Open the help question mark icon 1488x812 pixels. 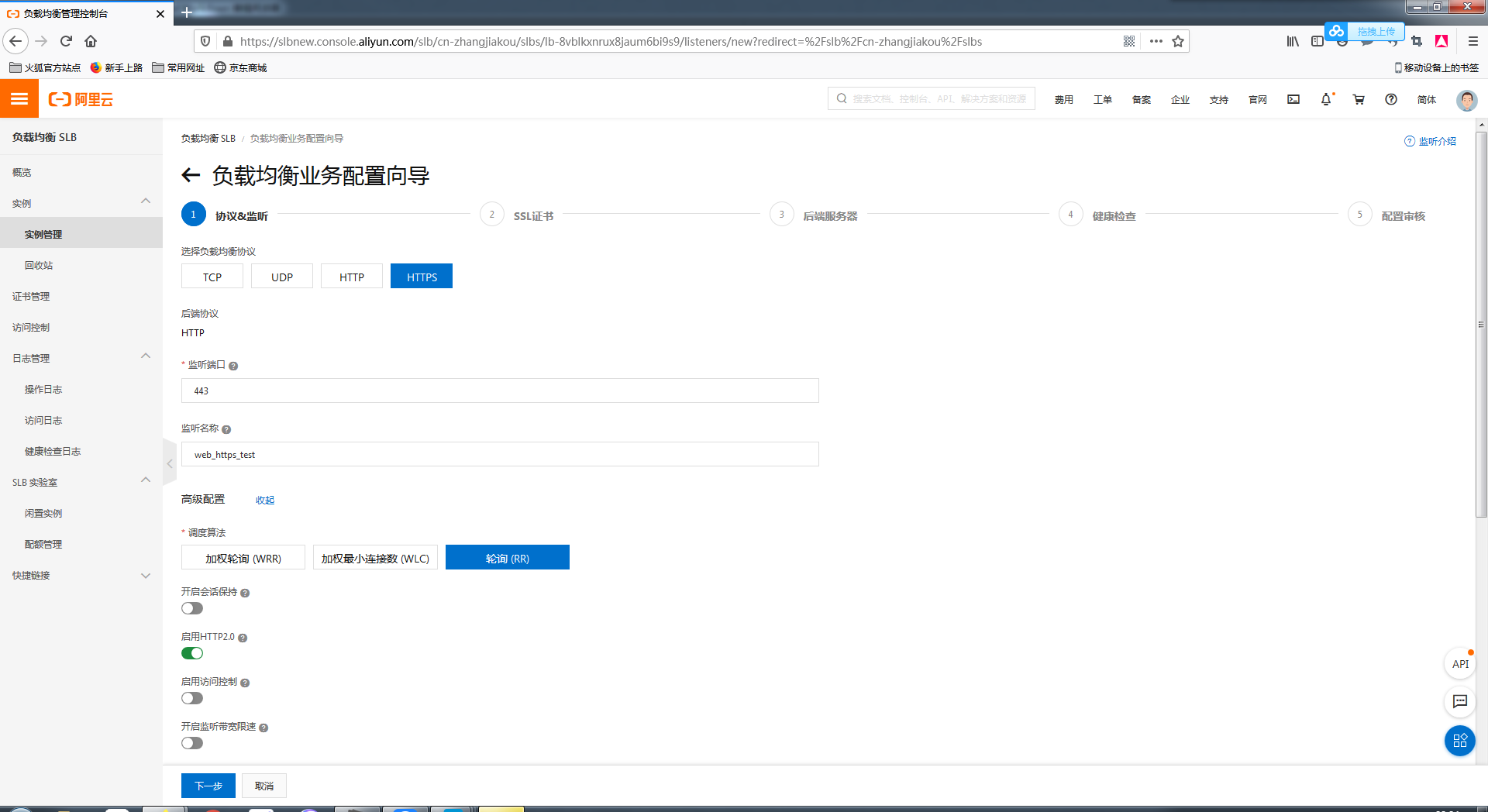[x=1390, y=99]
